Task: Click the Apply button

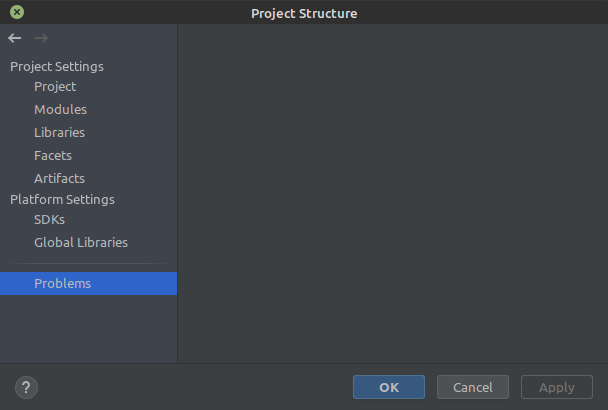Action: pyautogui.click(x=557, y=387)
